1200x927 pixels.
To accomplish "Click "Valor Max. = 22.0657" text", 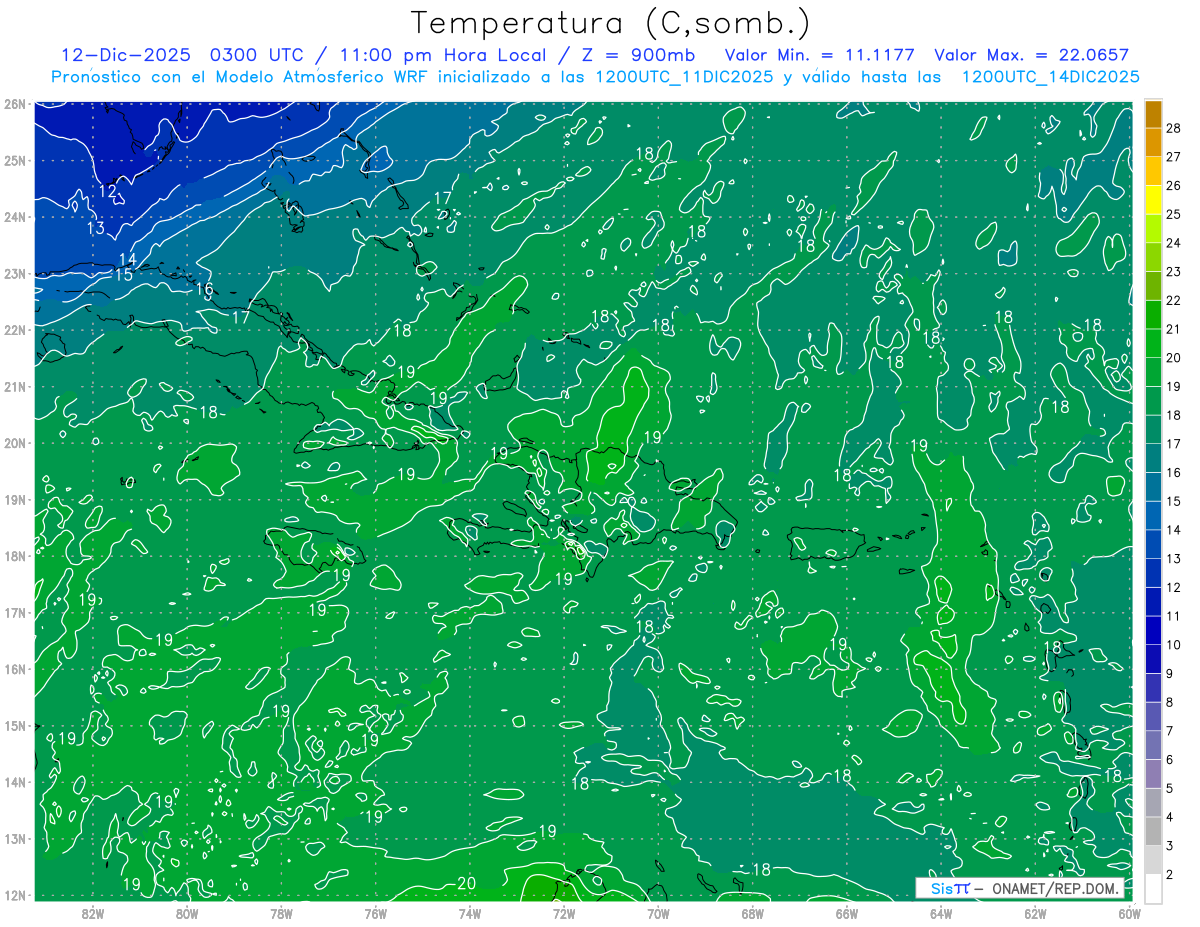I will pyautogui.click(x=1031, y=55).
